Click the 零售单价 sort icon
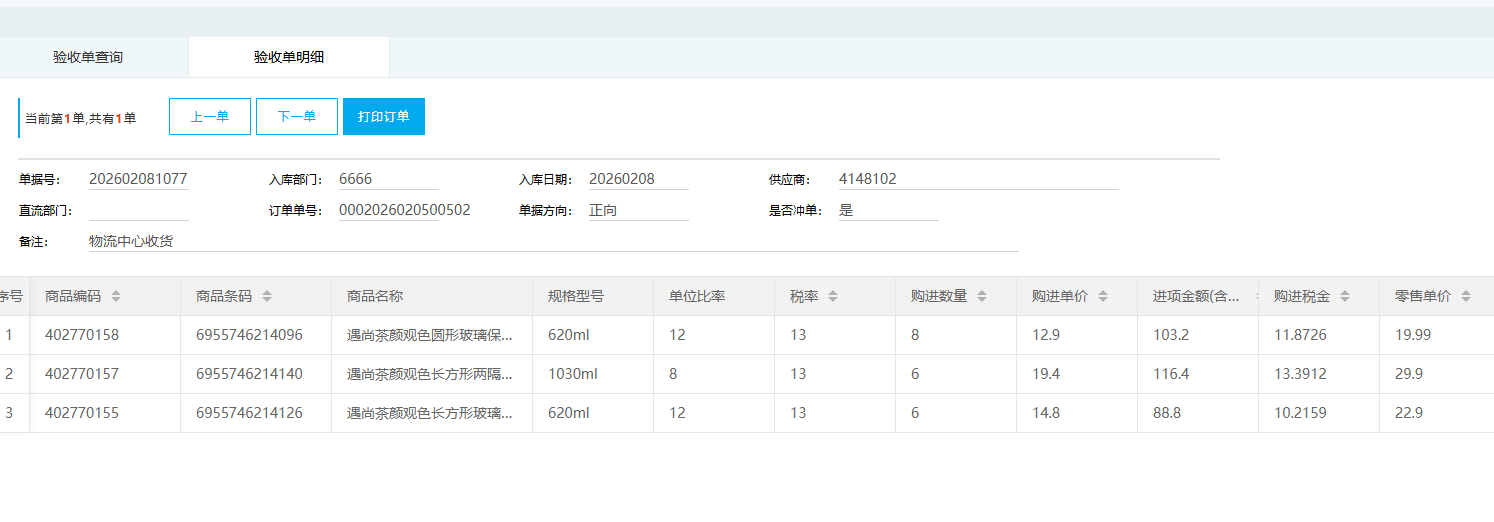 pos(1466,297)
